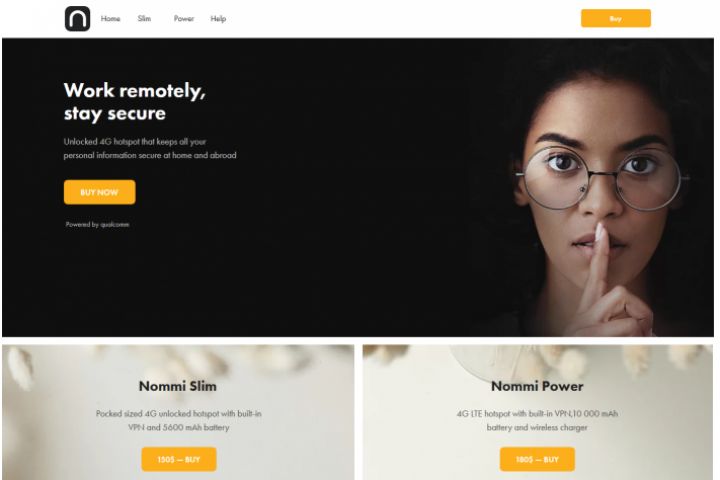Click the 180$ — BUY button
The image size is (720, 480).
point(537,459)
